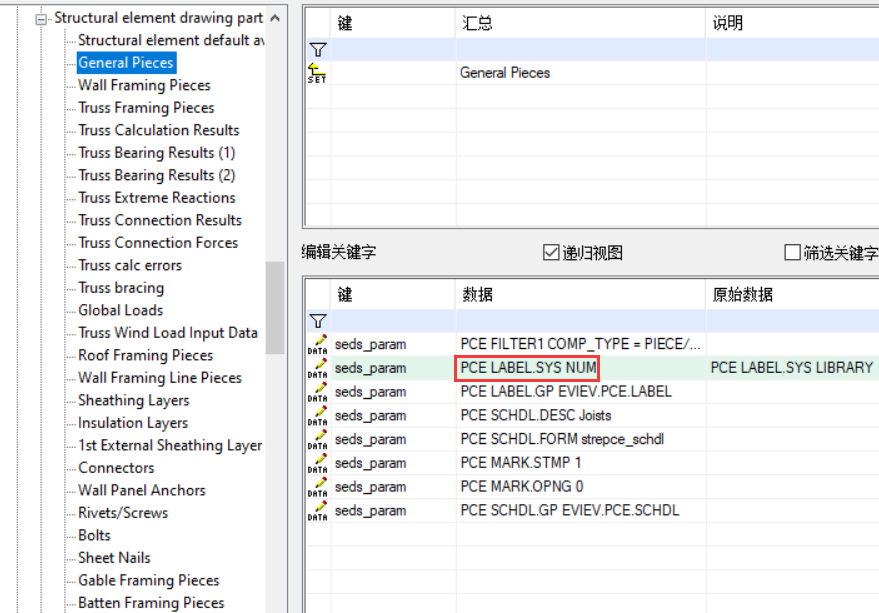Toggle the 递归视图 checkbox
This screenshot has width=879, height=613.
(x=551, y=252)
